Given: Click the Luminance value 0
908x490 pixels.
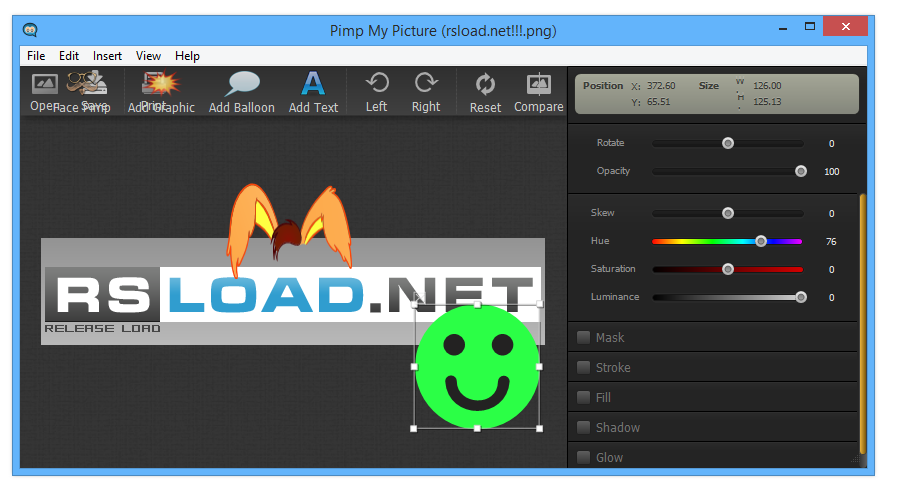Looking at the screenshot, I should [x=832, y=298].
